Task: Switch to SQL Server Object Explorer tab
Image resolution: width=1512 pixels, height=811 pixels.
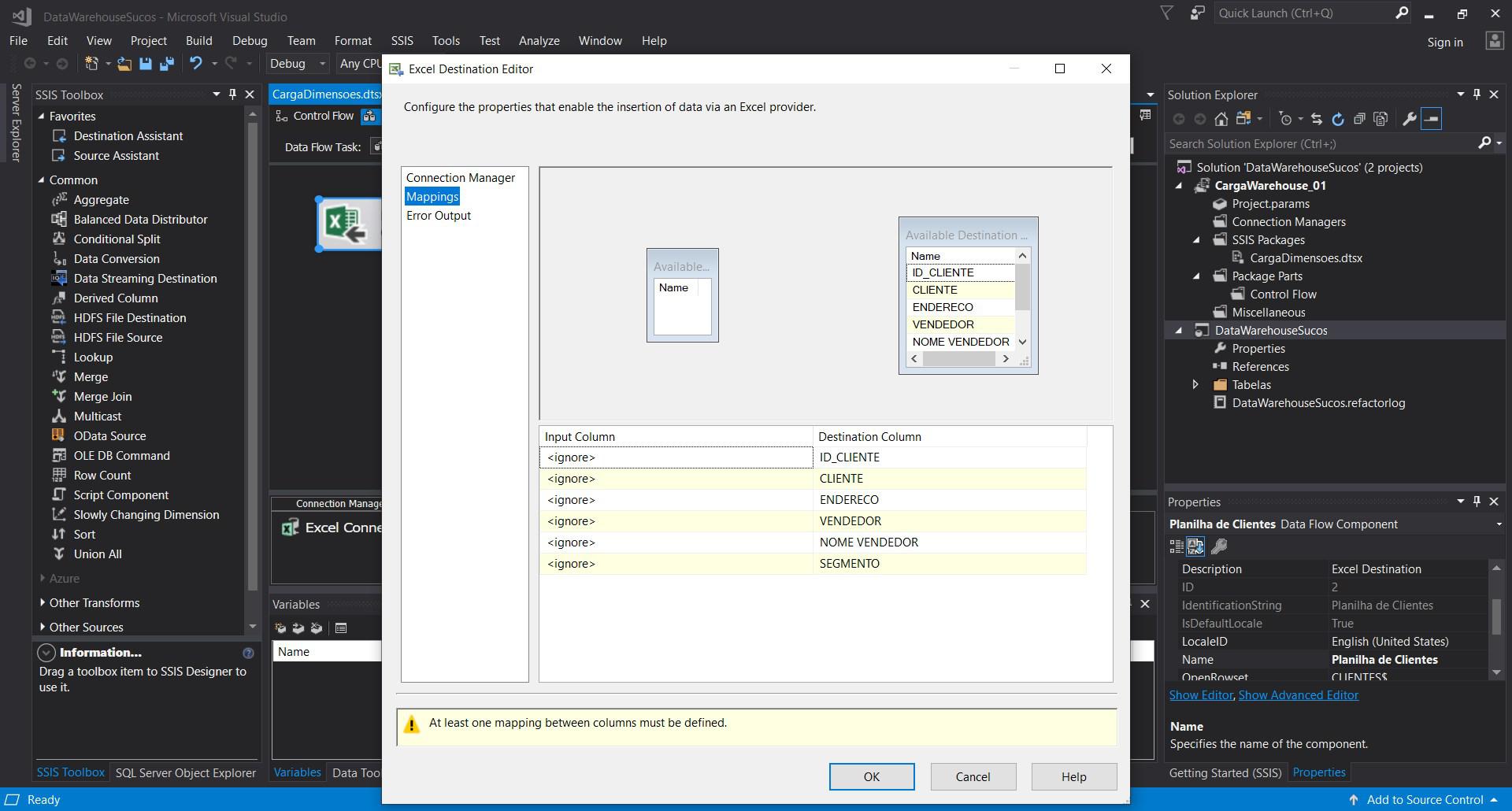Action: pyautogui.click(x=186, y=773)
